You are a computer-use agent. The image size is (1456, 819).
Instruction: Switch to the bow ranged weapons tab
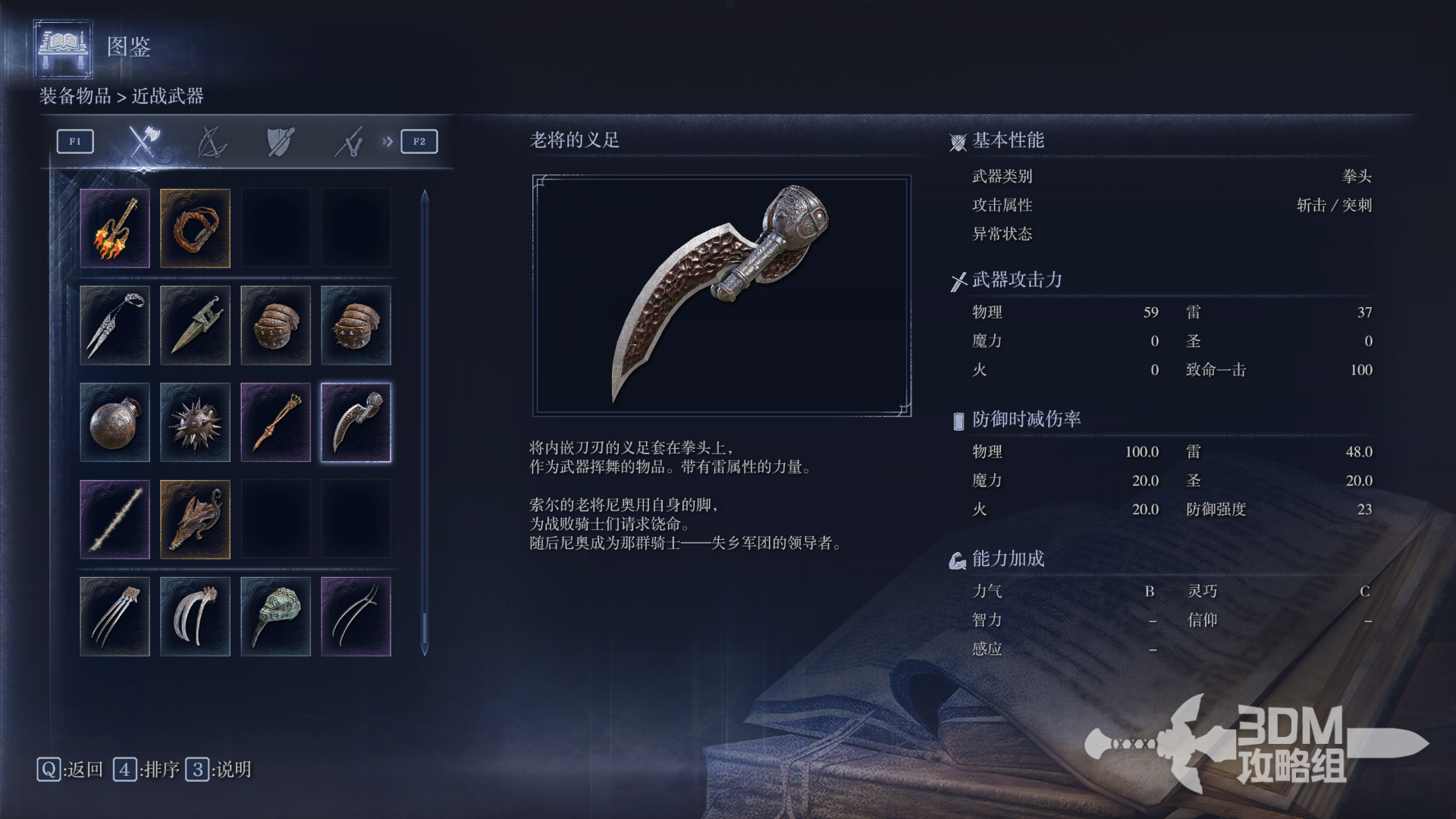point(212,141)
